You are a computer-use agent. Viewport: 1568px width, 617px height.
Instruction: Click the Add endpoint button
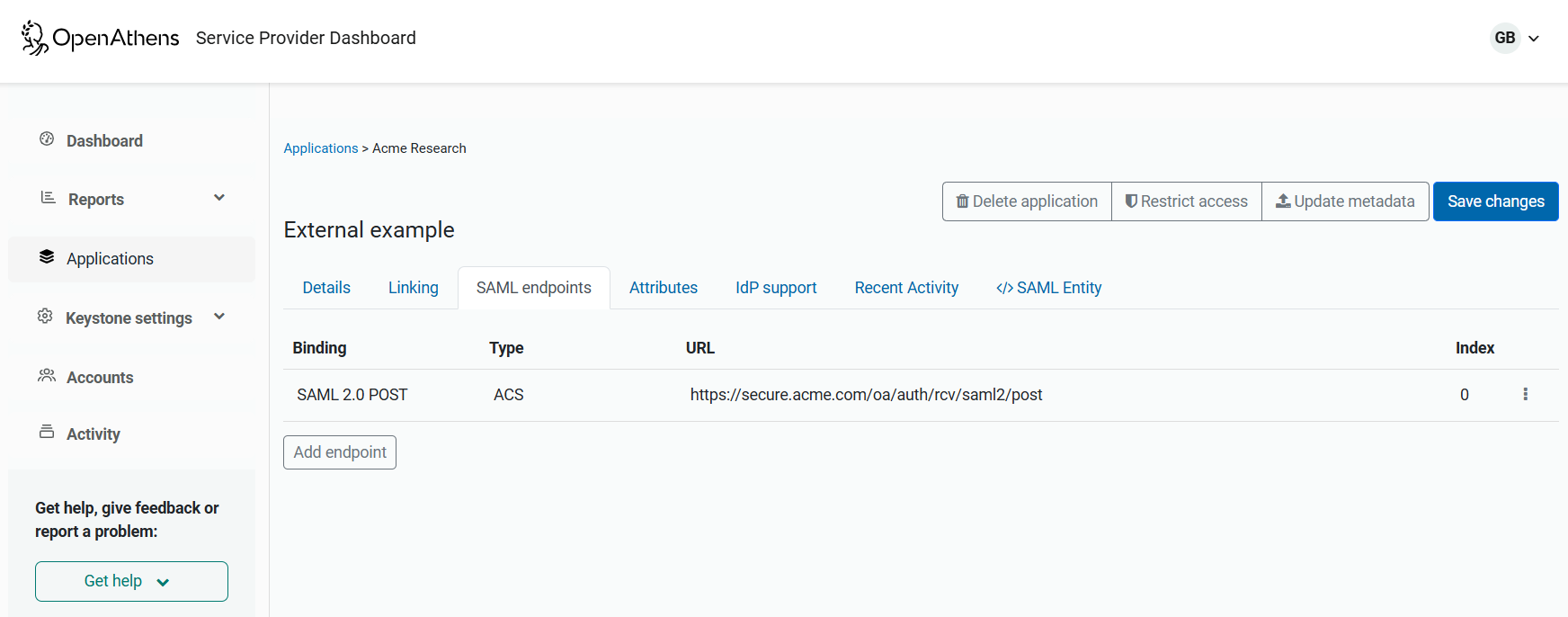pyautogui.click(x=340, y=452)
